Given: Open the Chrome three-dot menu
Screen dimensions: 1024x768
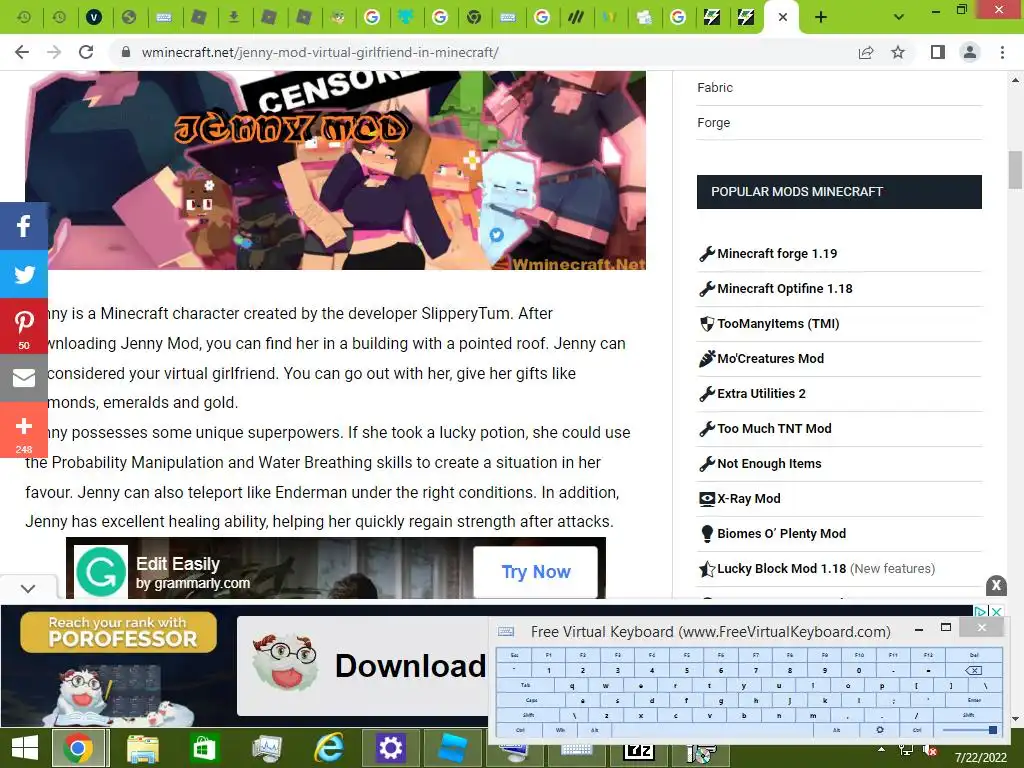Looking at the screenshot, I should (1002, 52).
